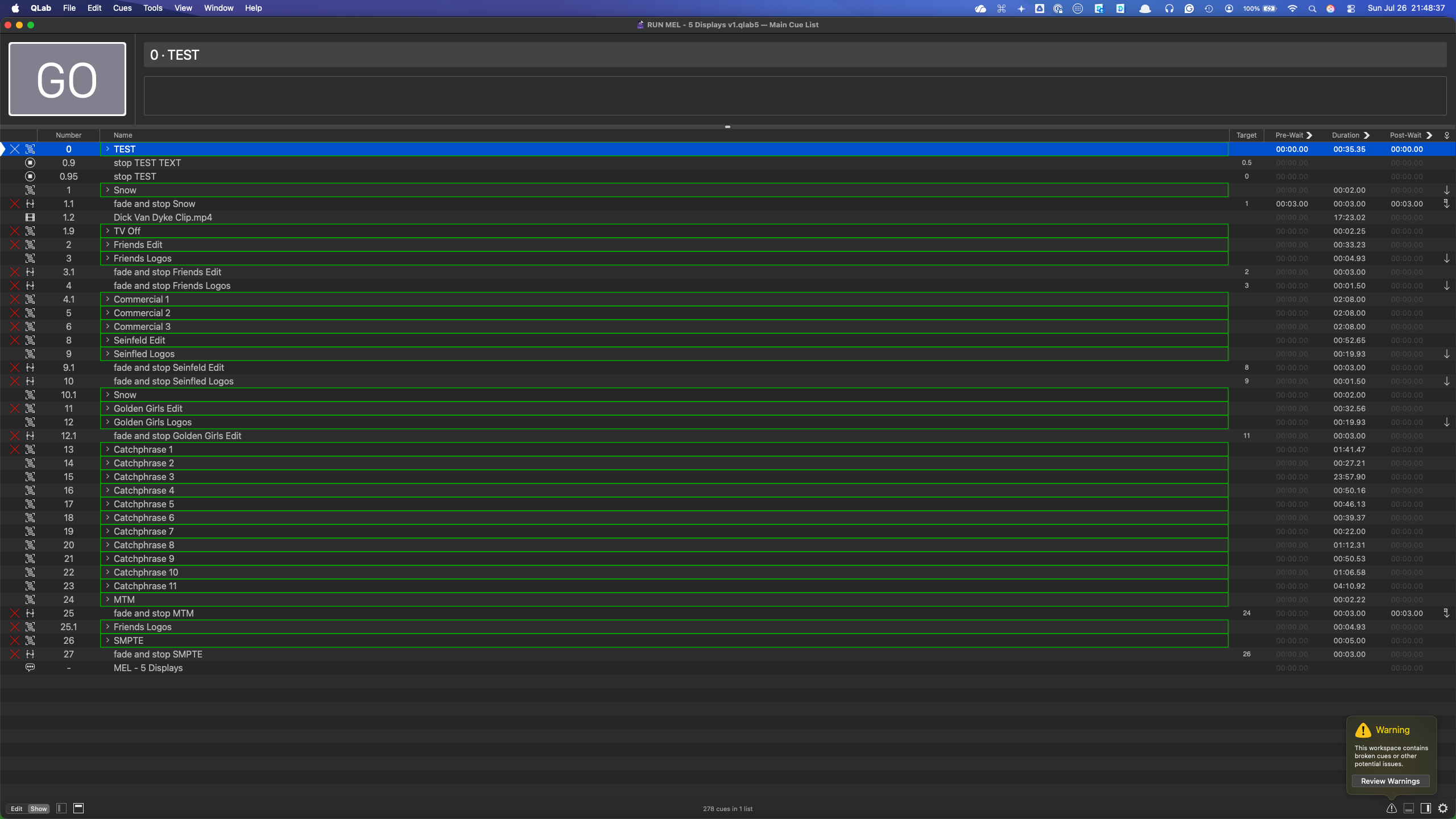Click the fade cue icon for 1.1
The height and width of the screenshot is (819, 1456).
click(30, 204)
